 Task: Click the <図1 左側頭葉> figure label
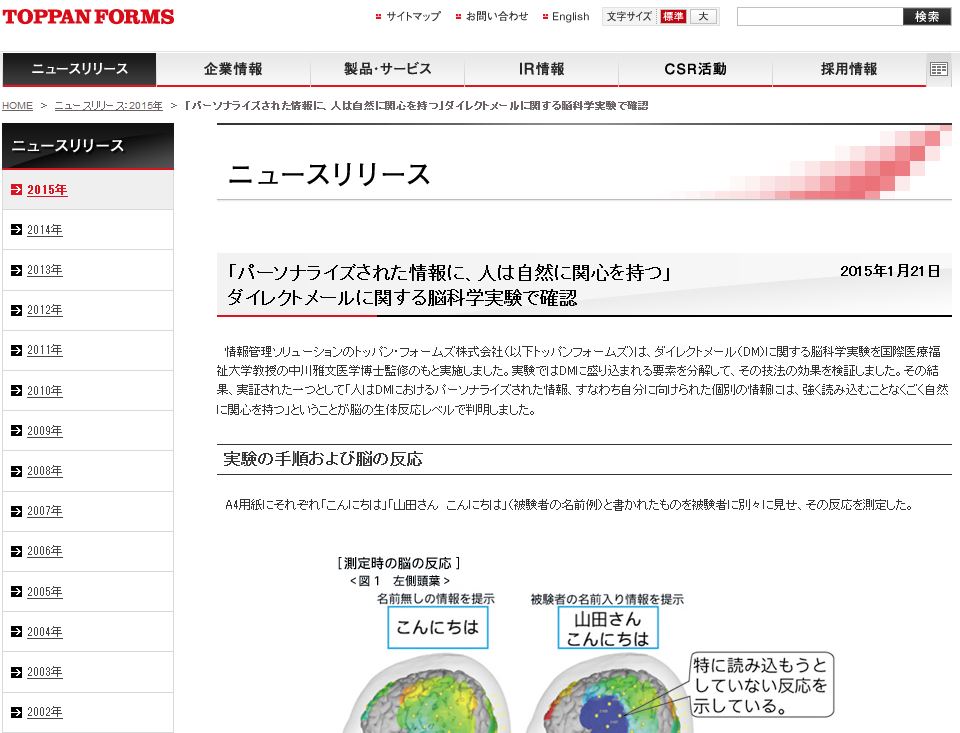(400, 581)
